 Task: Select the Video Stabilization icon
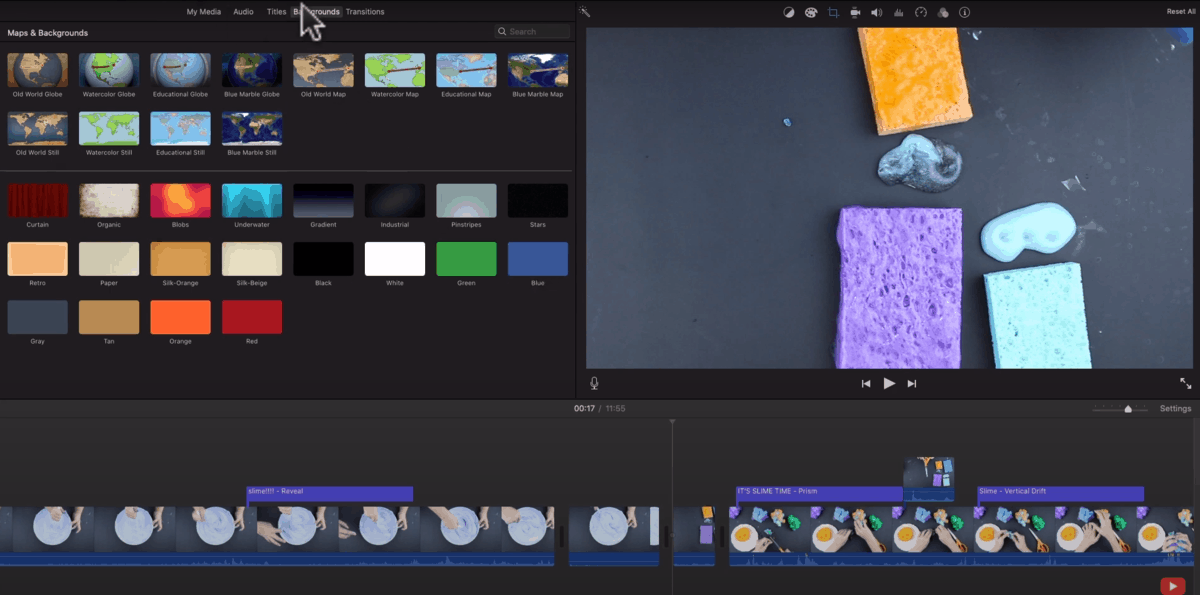click(855, 12)
